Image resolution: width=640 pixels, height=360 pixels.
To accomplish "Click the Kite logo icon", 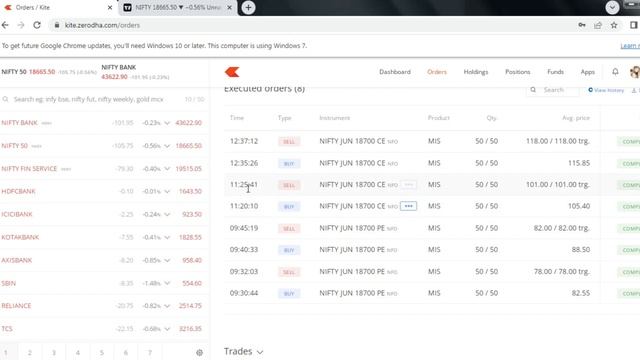I will (x=232, y=72).
